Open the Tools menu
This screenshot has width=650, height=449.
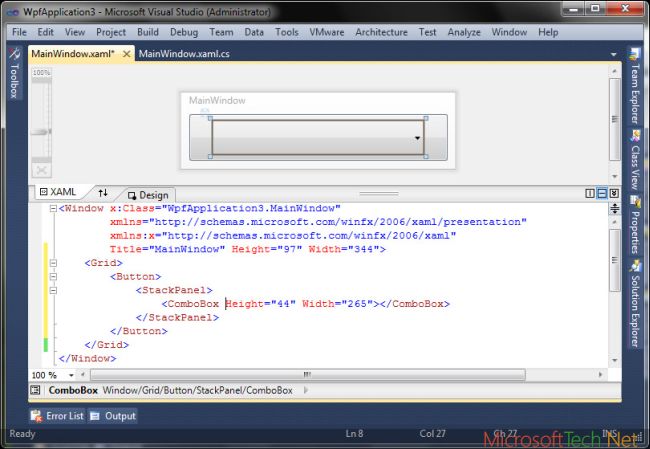click(x=286, y=32)
